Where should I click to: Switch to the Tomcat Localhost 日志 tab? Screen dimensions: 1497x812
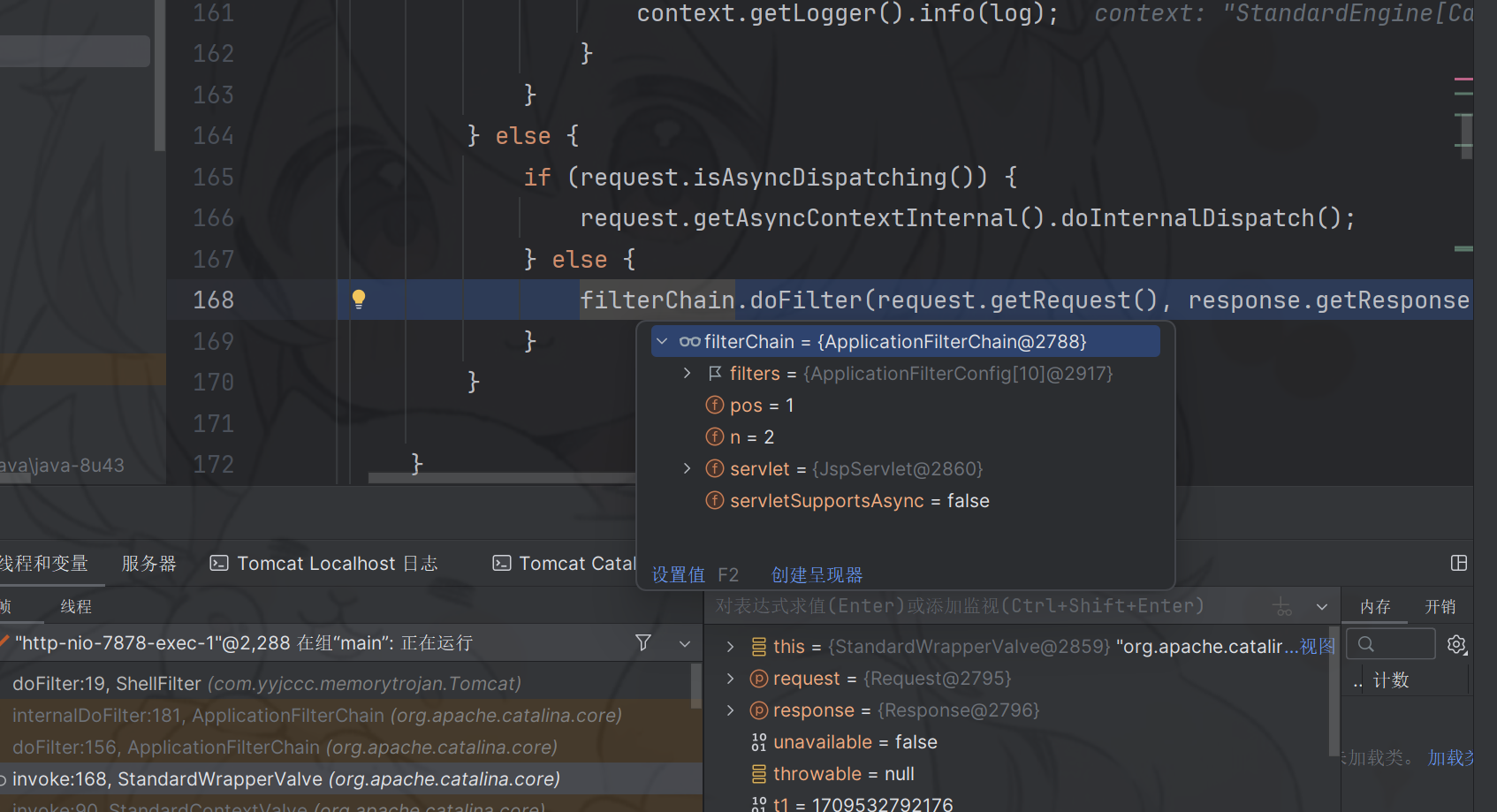(x=324, y=564)
